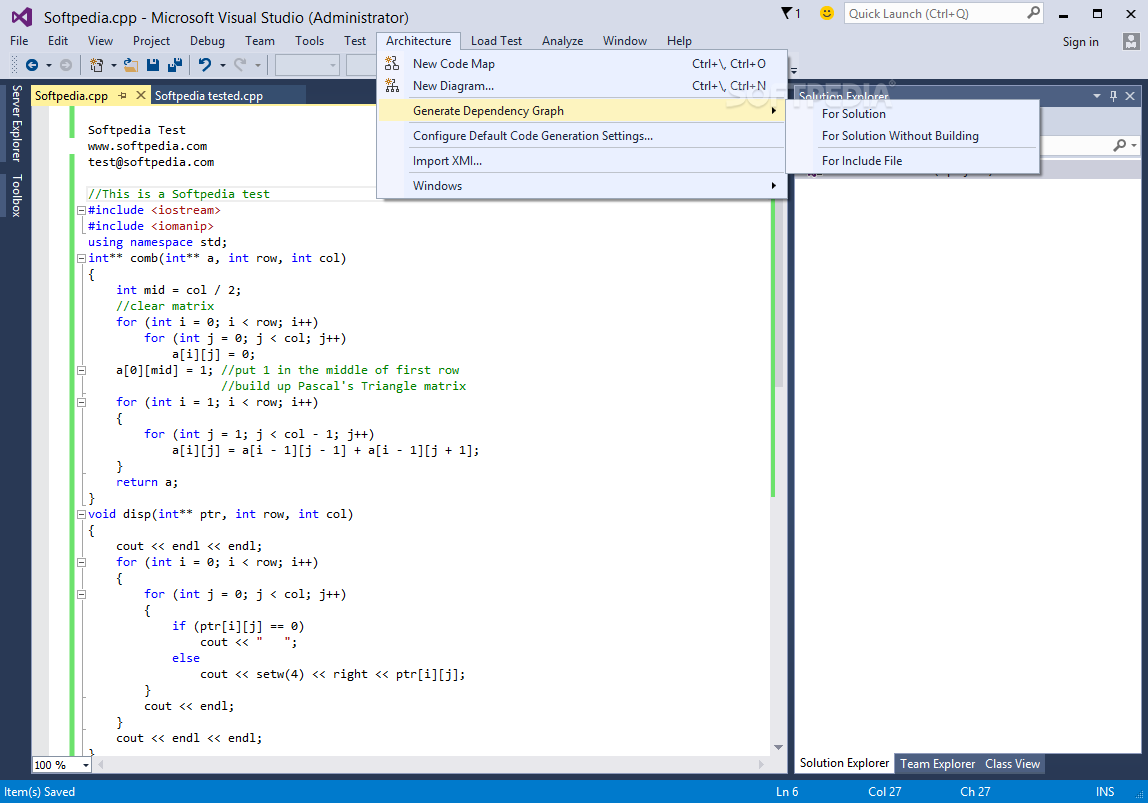Click the Undo arrow icon
The image size is (1148, 803).
point(205,65)
